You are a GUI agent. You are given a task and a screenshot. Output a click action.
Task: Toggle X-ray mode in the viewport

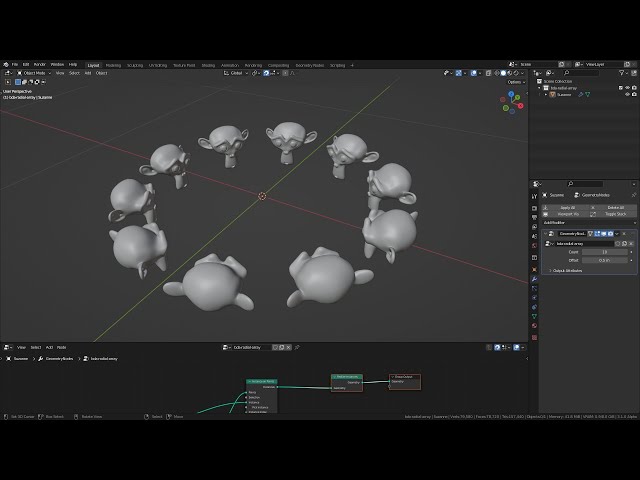pos(489,73)
